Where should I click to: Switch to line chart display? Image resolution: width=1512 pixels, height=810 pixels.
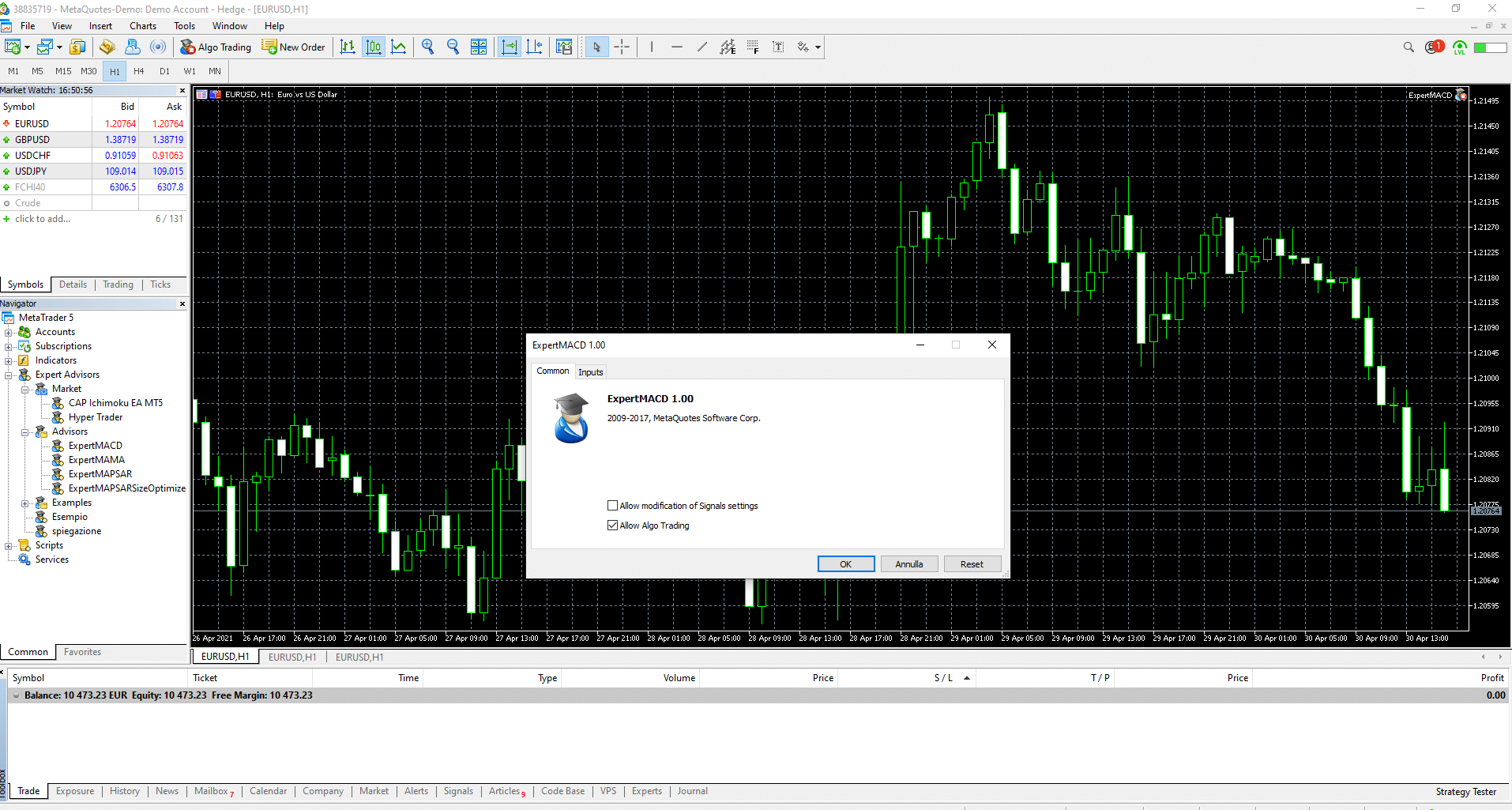click(x=399, y=47)
